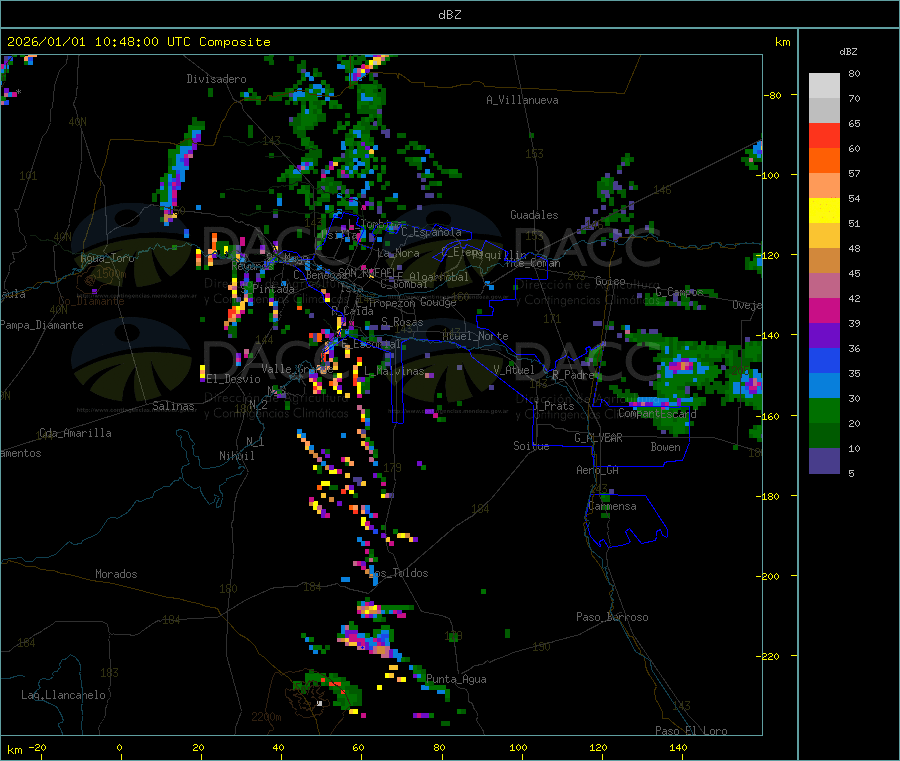Viewport: 900px width, 761px height.
Task: Click the 'C_Española' map label
Action: tap(431, 232)
